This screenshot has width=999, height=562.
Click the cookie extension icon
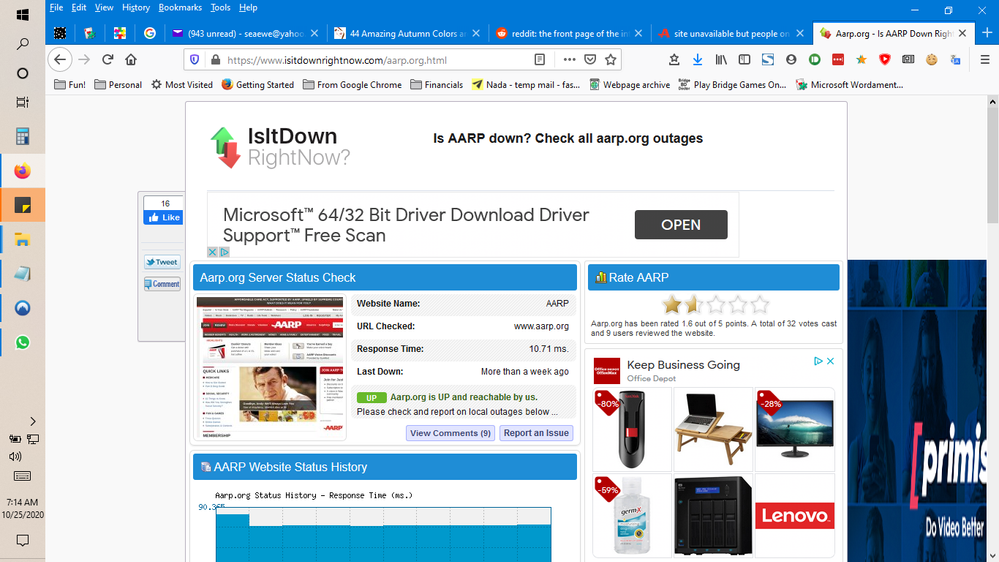(931, 60)
